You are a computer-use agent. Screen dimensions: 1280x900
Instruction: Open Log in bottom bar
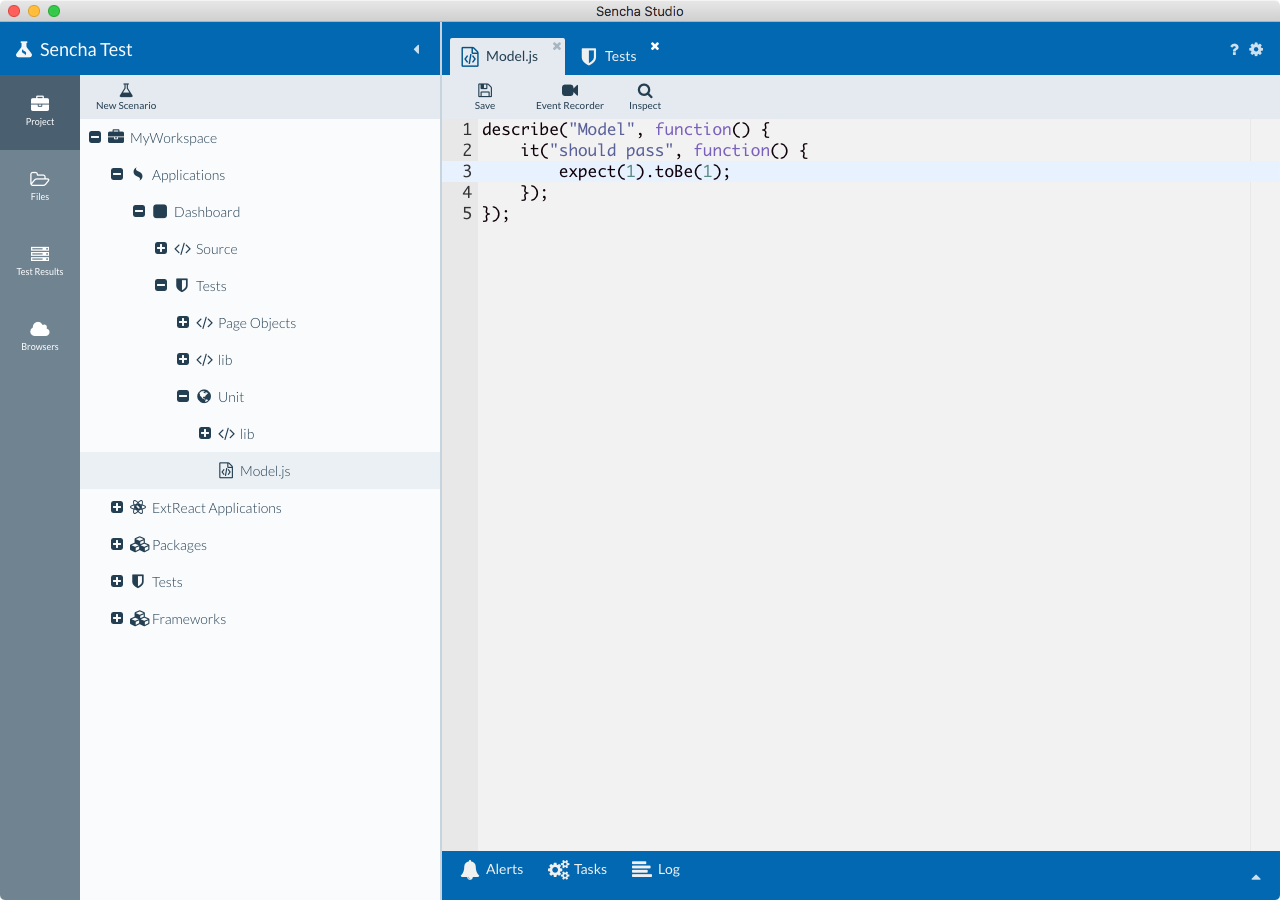pos(656,870)
